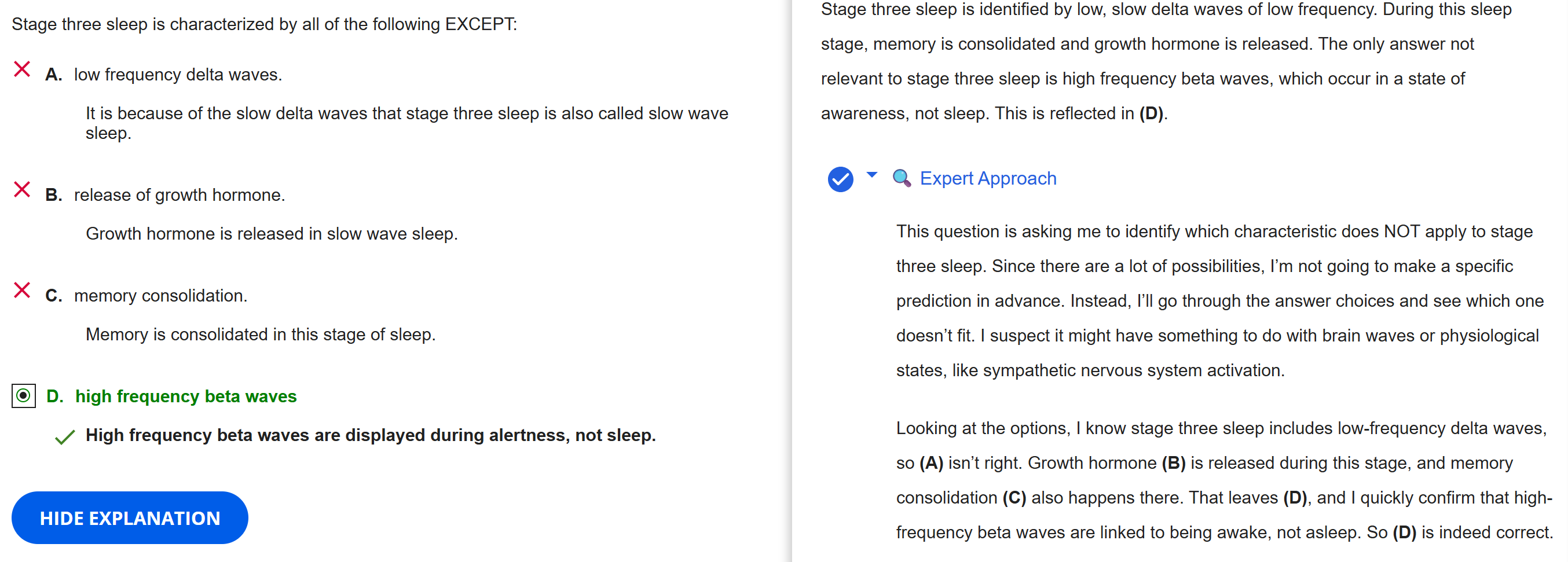Click the green letter D. label
The height and width of the screenshot is (562, 1568).
coord(55,396)
